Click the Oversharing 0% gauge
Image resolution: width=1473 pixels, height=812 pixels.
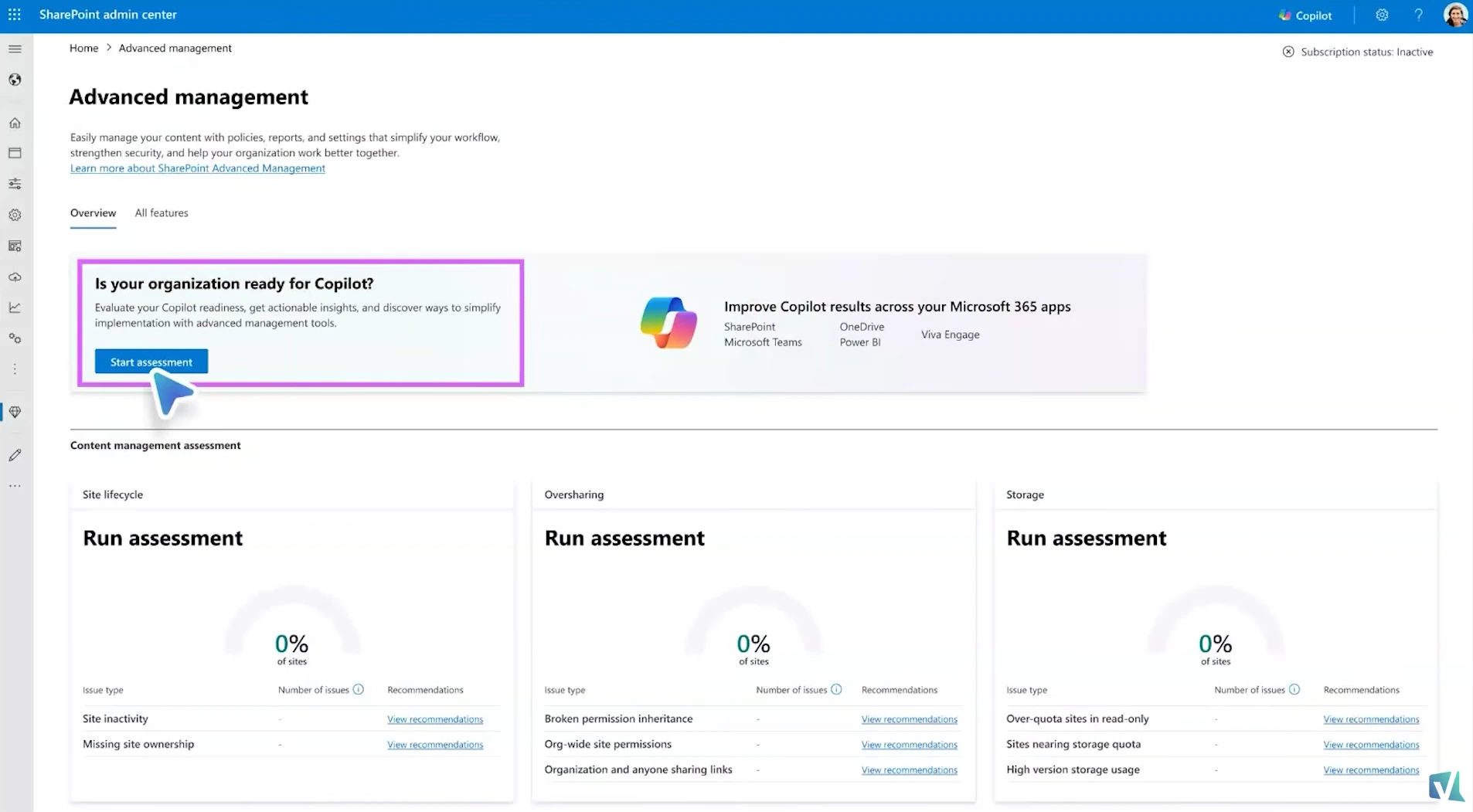pyautogui.click(x=754, y=626)
